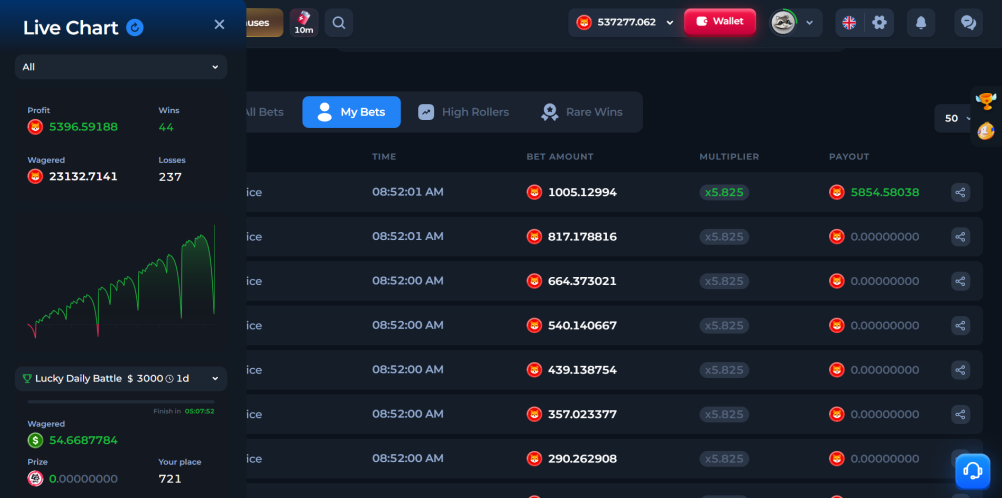This screenshot has width=1002, height=498.
Task: Open the user avatar profile
Action: 783,22
